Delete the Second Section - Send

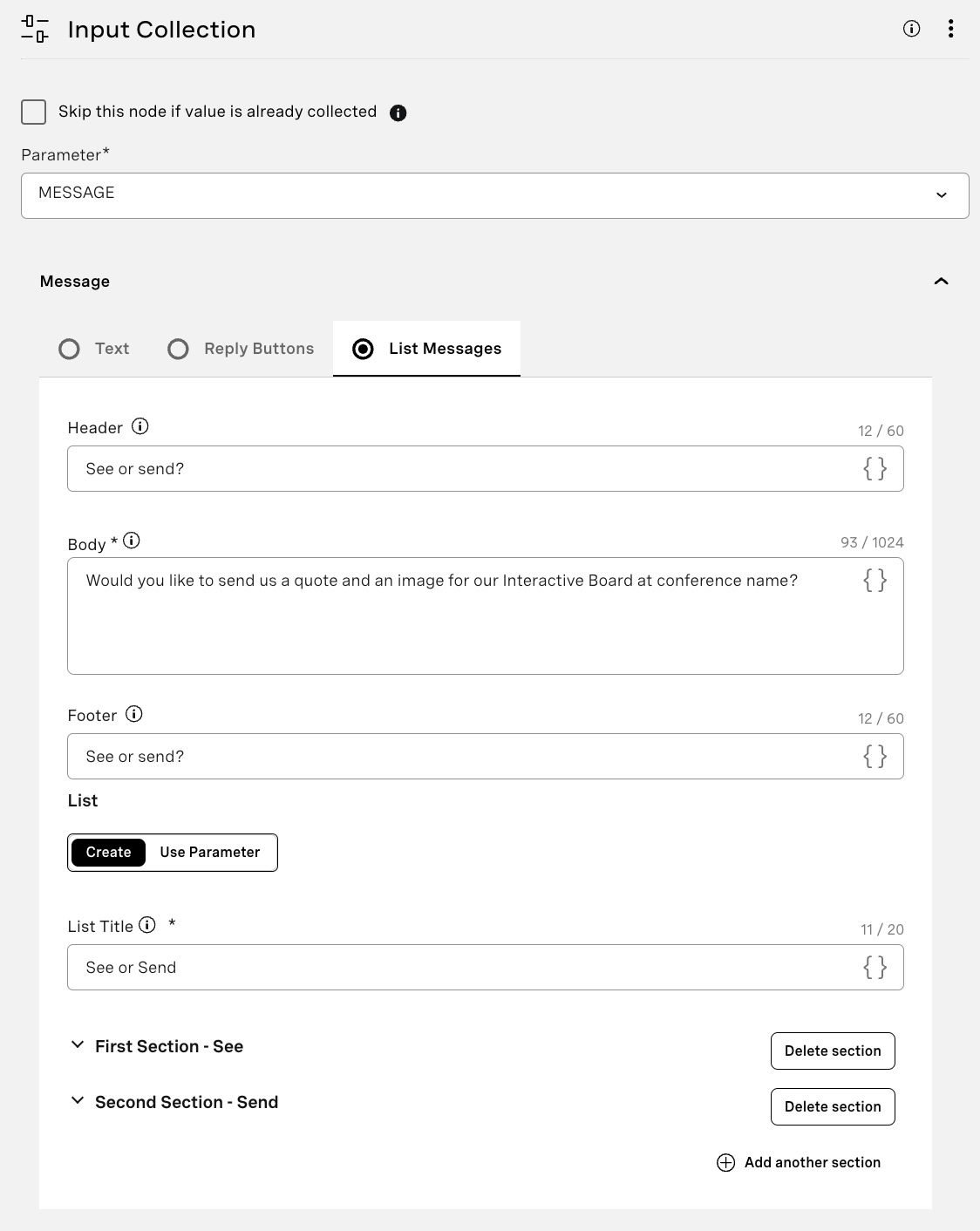[x=833, y=1106]
